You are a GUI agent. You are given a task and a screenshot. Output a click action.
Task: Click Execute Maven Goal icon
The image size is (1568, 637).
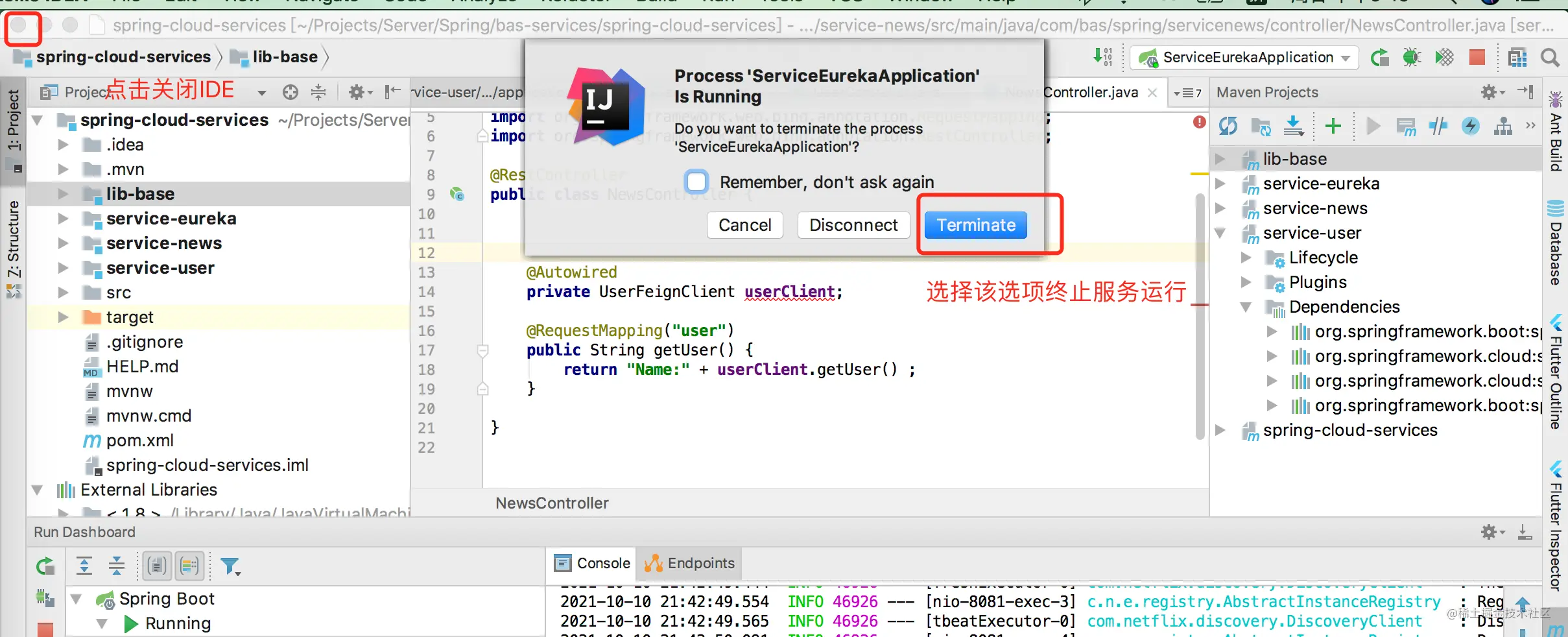[x=1406, y=126]
